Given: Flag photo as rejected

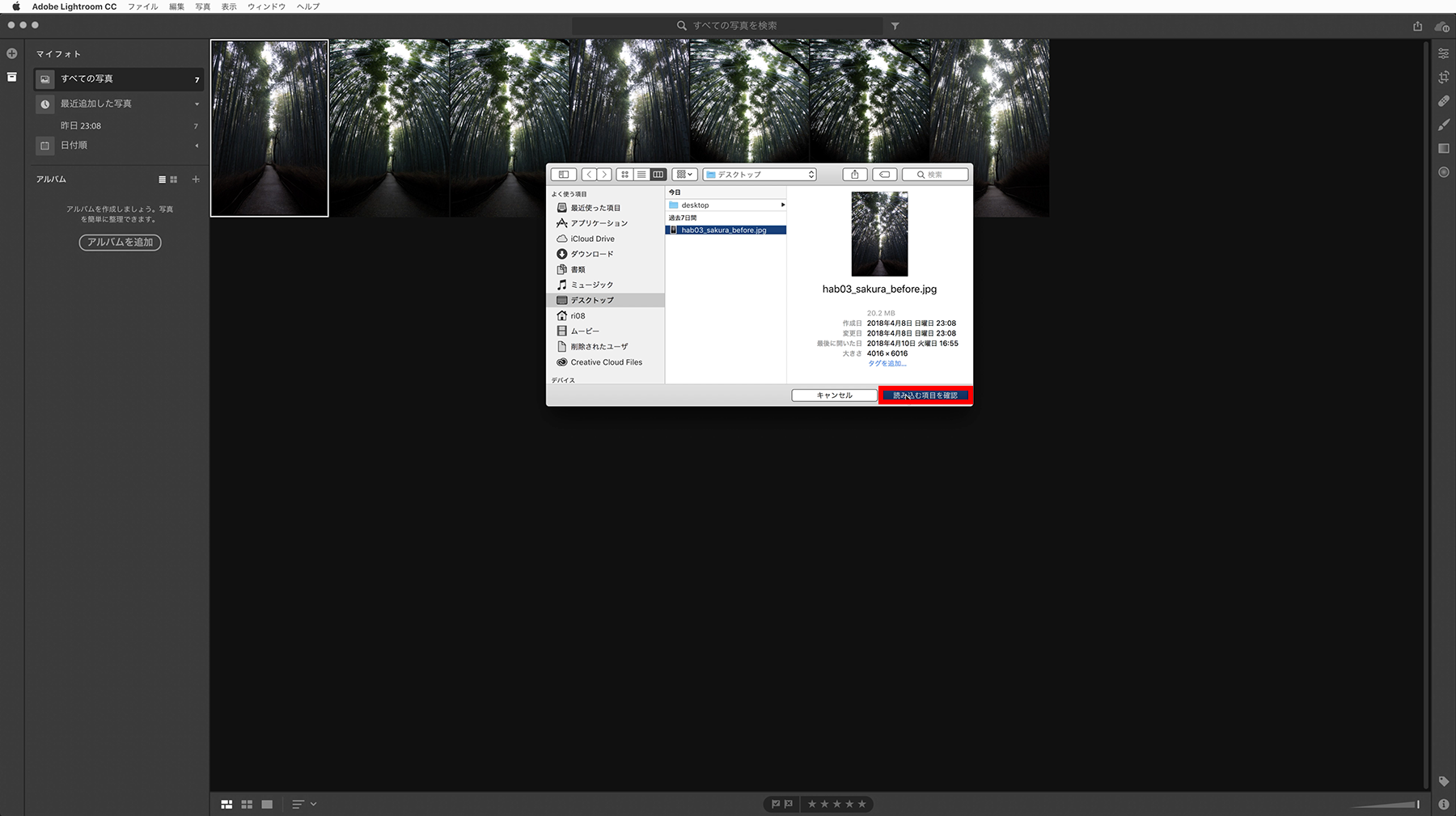Looking at the screenshot, I should [789, 804].
